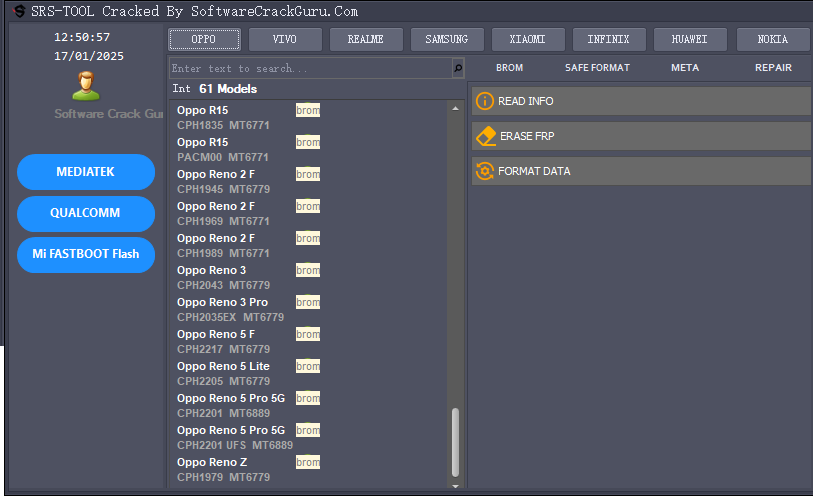Select Oppo Reno 5 Pro 5G CPH2201 MT6889

tap(310, 406)
